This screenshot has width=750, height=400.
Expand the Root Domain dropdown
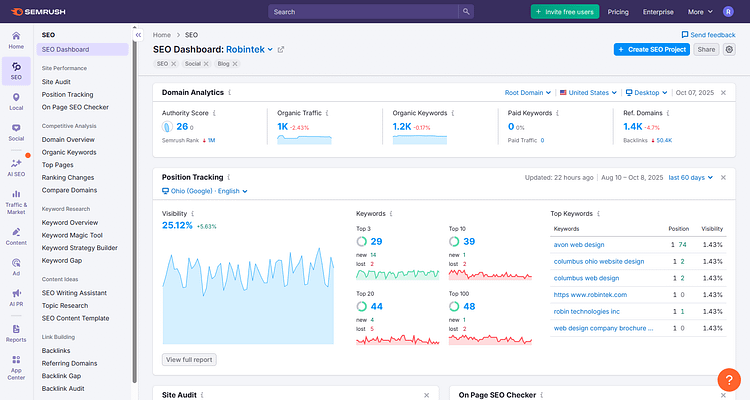tap(529, 93)
